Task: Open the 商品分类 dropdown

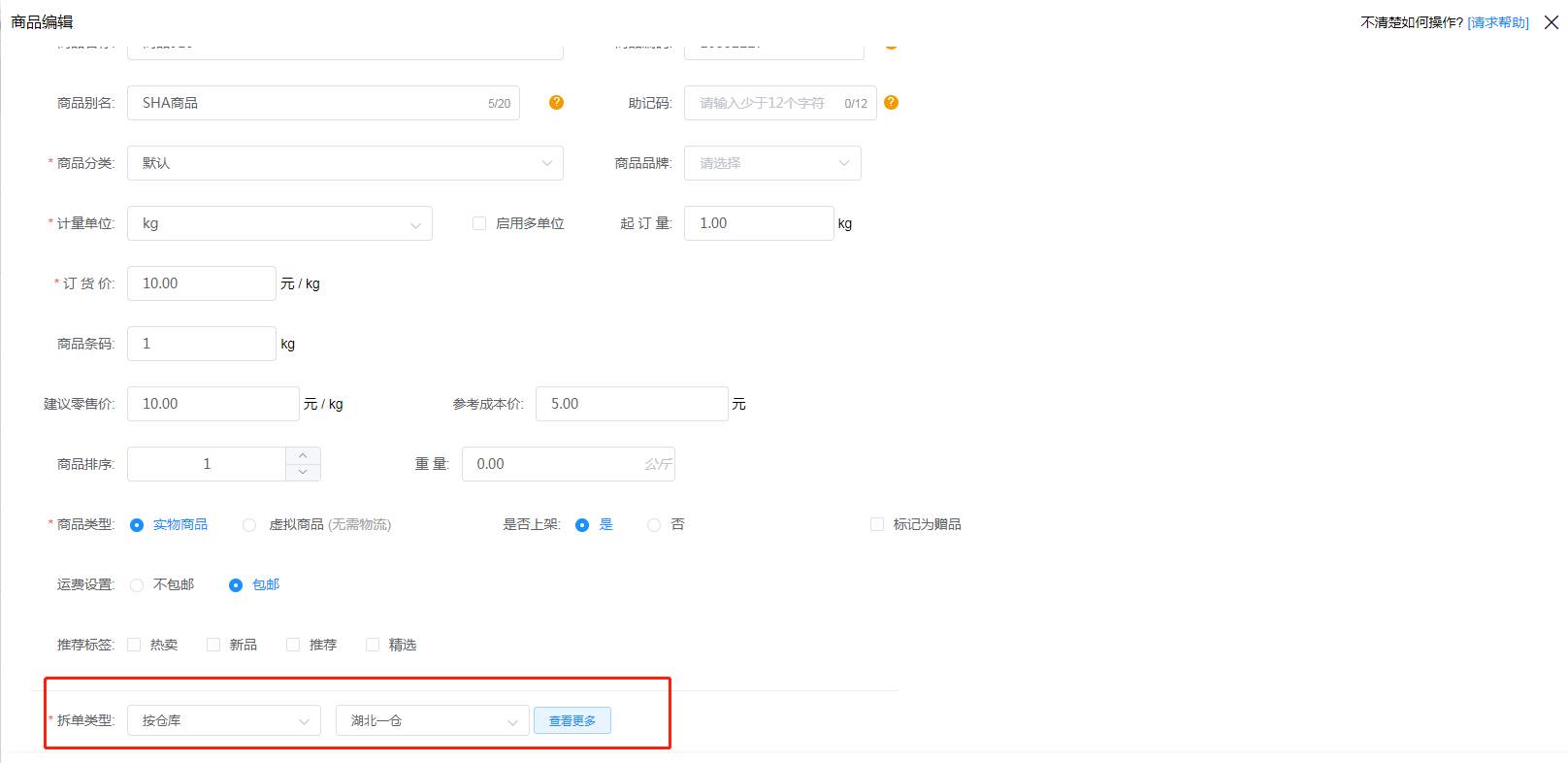Action: pyautogui.click(x=344, y=163)
